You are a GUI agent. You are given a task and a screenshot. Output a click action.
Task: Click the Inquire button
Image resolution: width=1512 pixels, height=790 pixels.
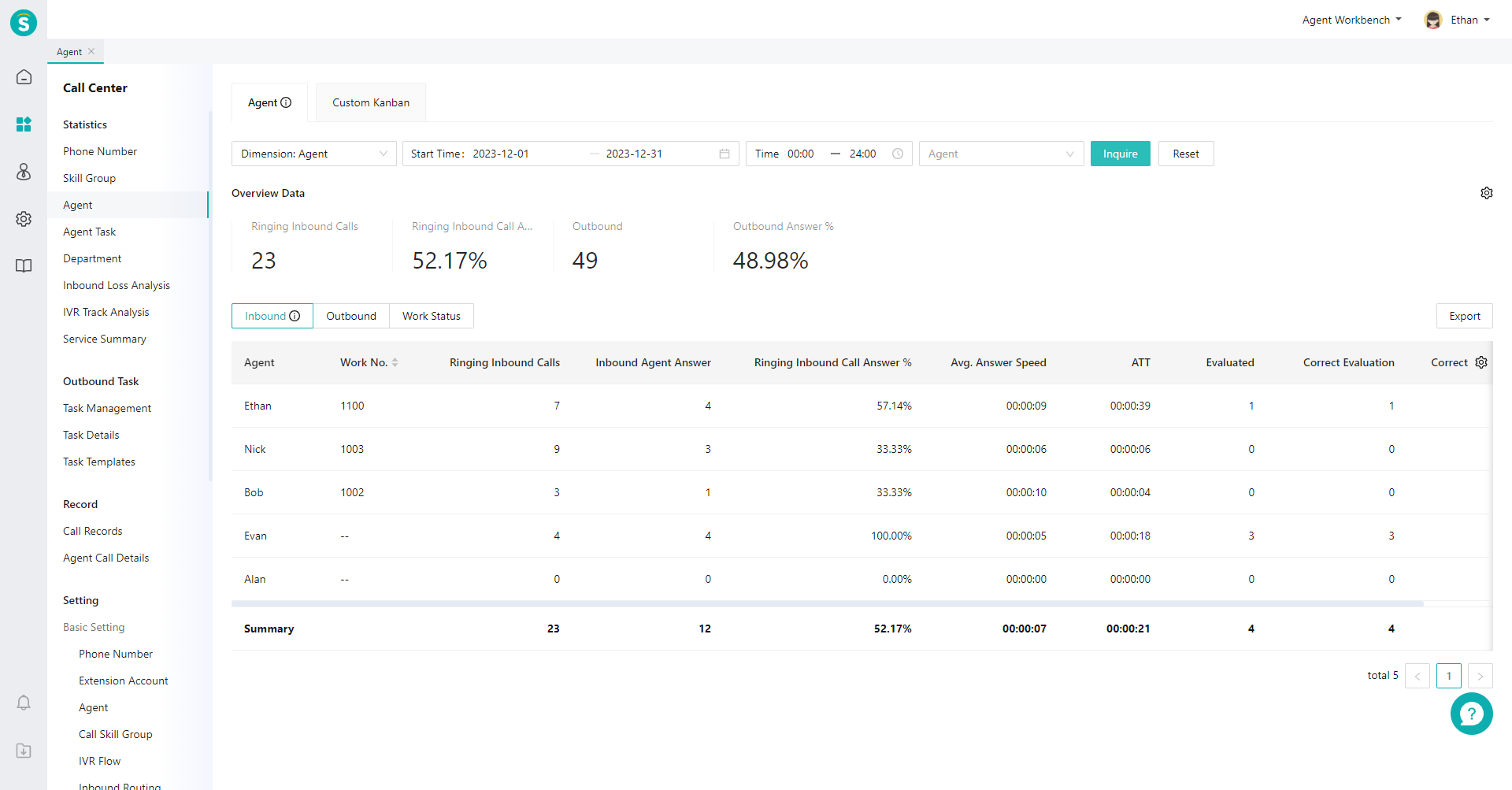click(x=1121, y=154)
